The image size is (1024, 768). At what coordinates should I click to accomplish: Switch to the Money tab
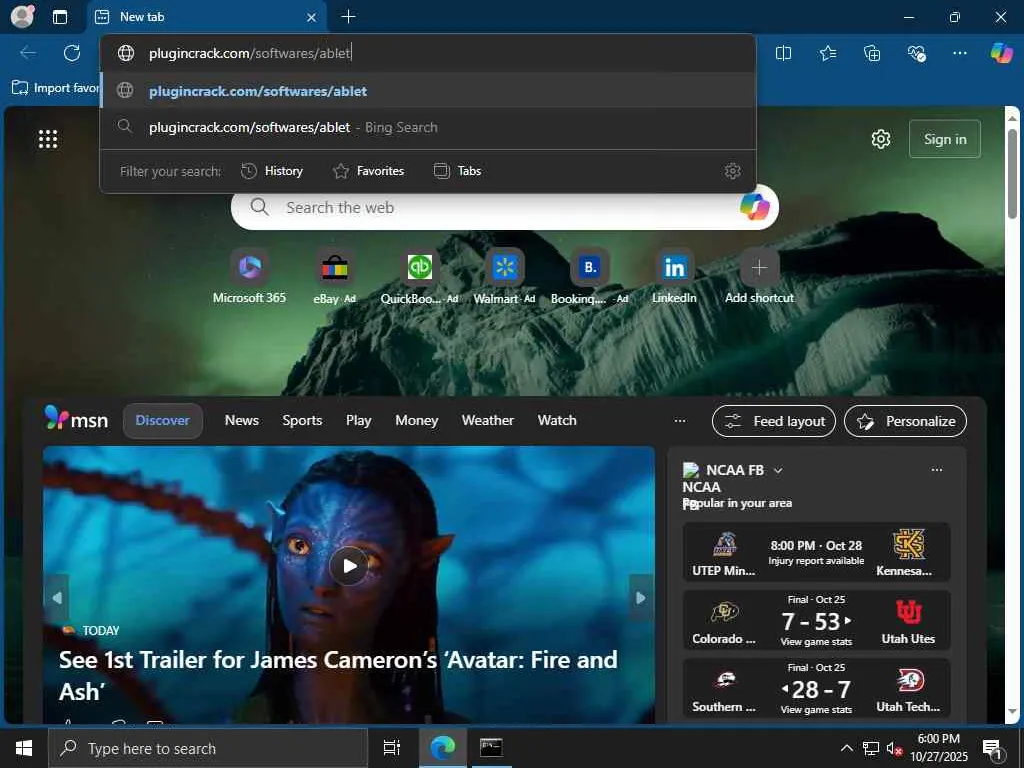point(417,421)
